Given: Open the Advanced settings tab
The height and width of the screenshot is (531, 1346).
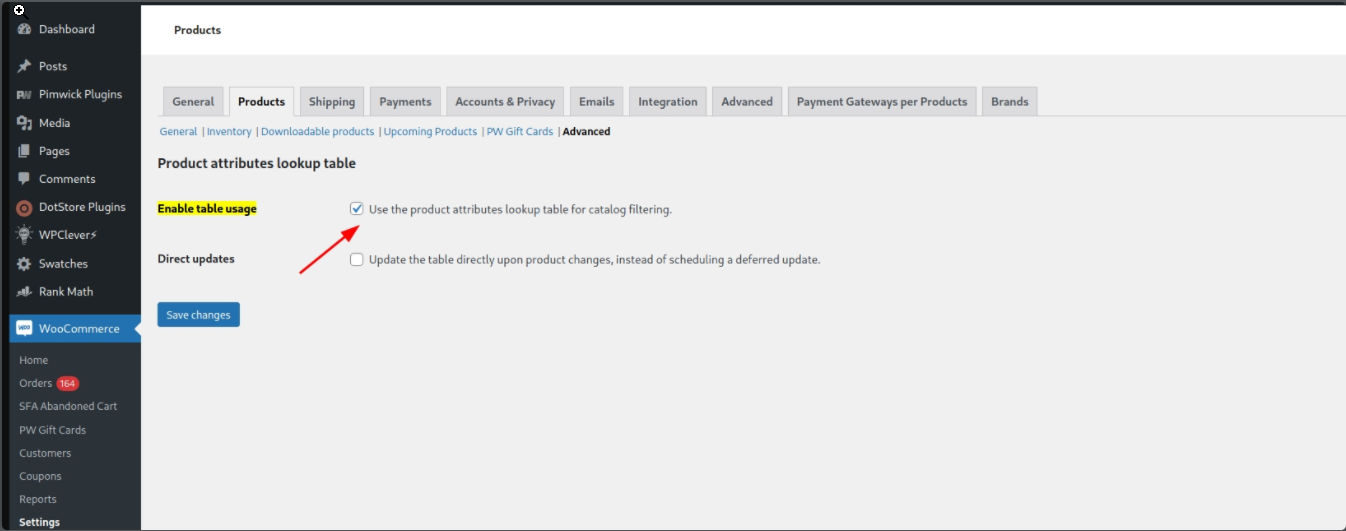Looking at the screenshot, I should point(747,101).
